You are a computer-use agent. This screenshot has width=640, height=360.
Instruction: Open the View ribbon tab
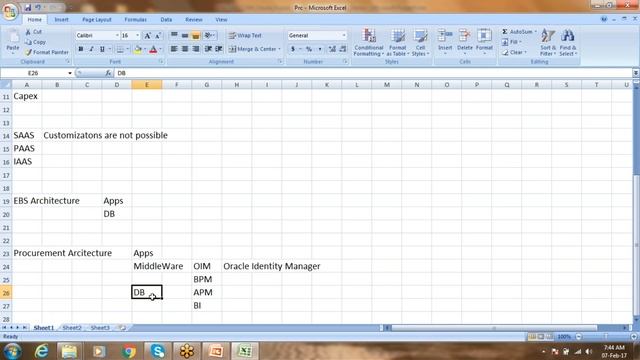221,20
